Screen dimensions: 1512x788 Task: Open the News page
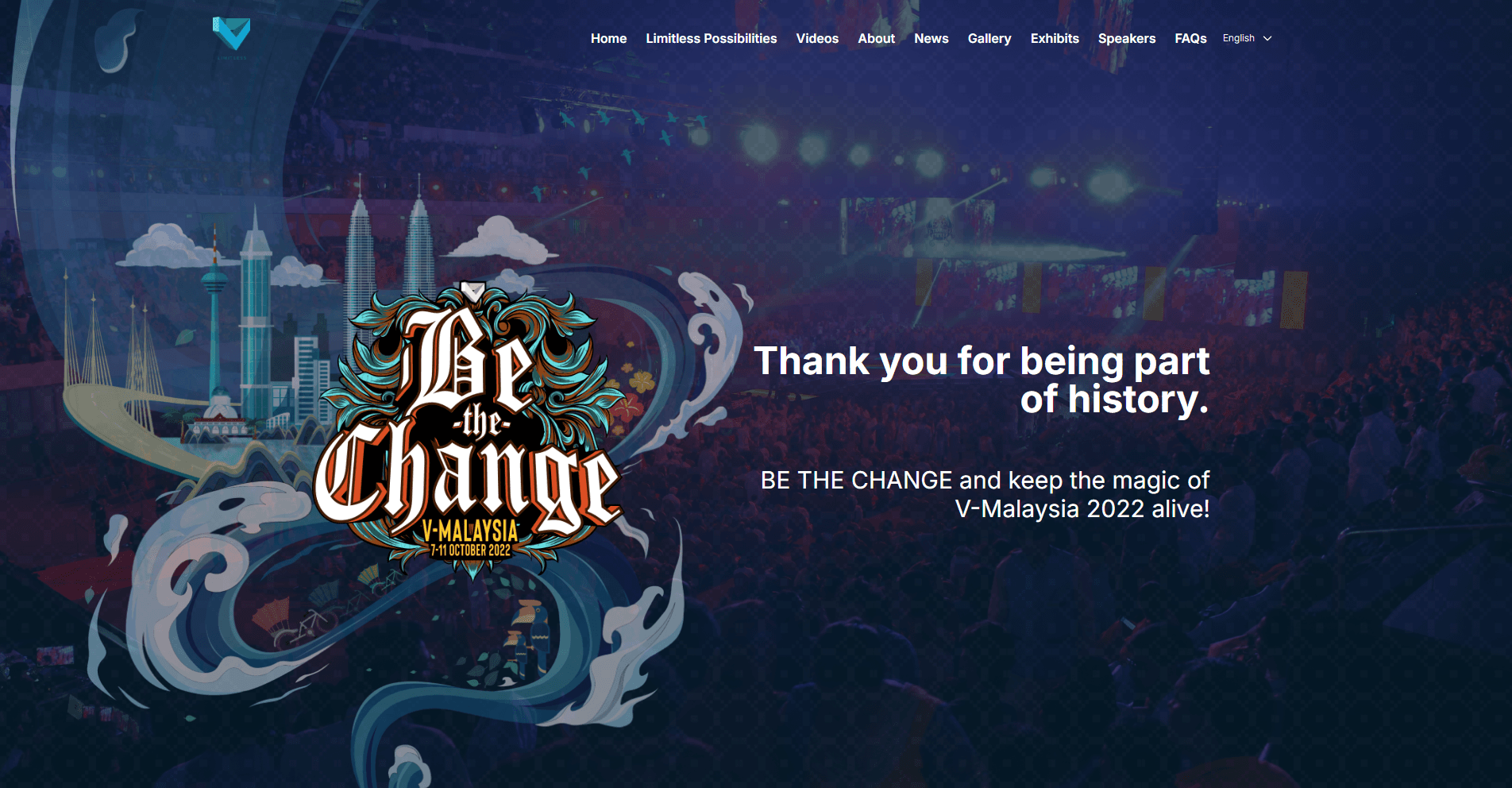tap(931, 38)
